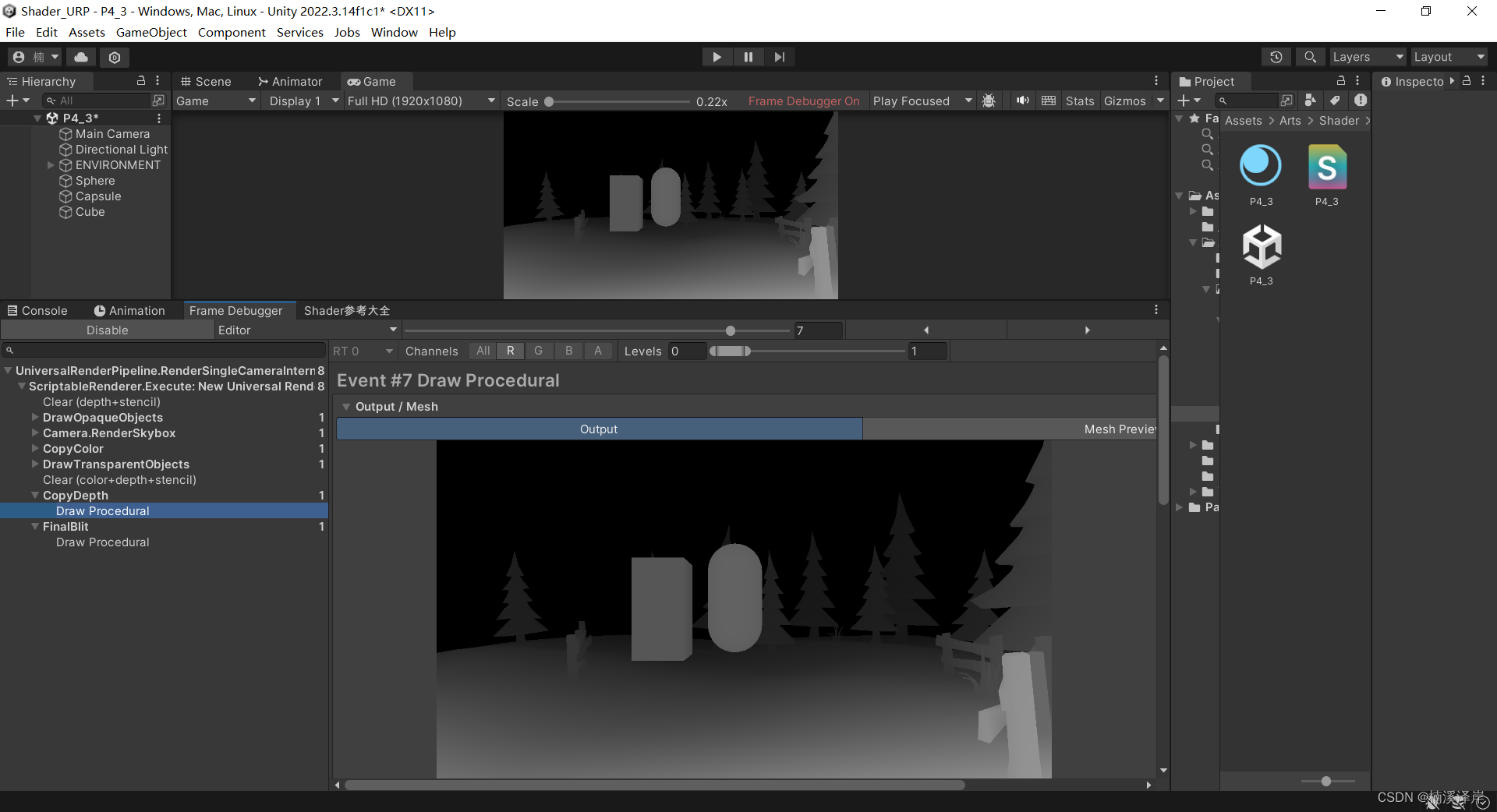Click Search by Label tag icon in Project
This screenshot has width=1497, height=812.
[1335, 101]
